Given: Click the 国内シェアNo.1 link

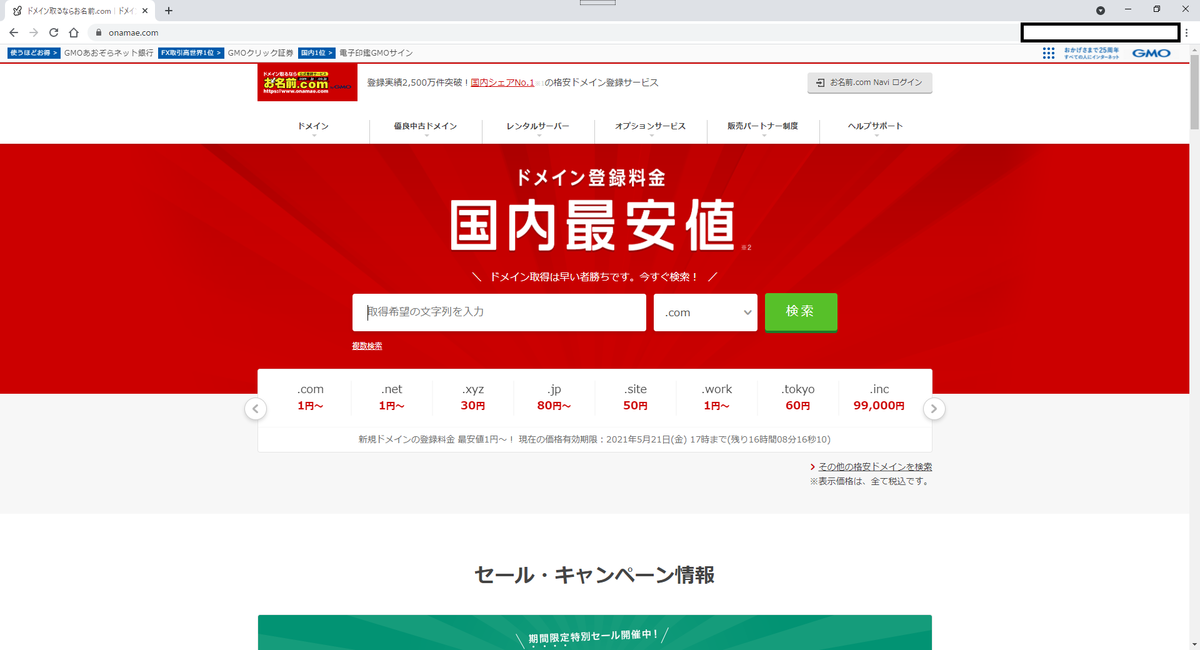Looking at the screenshot, I should click(x=504, y=83).
